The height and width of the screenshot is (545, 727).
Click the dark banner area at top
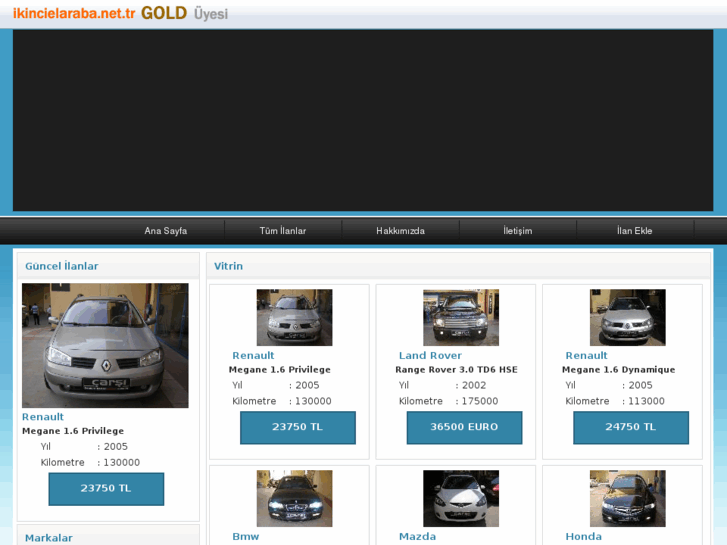click(363, 120)
